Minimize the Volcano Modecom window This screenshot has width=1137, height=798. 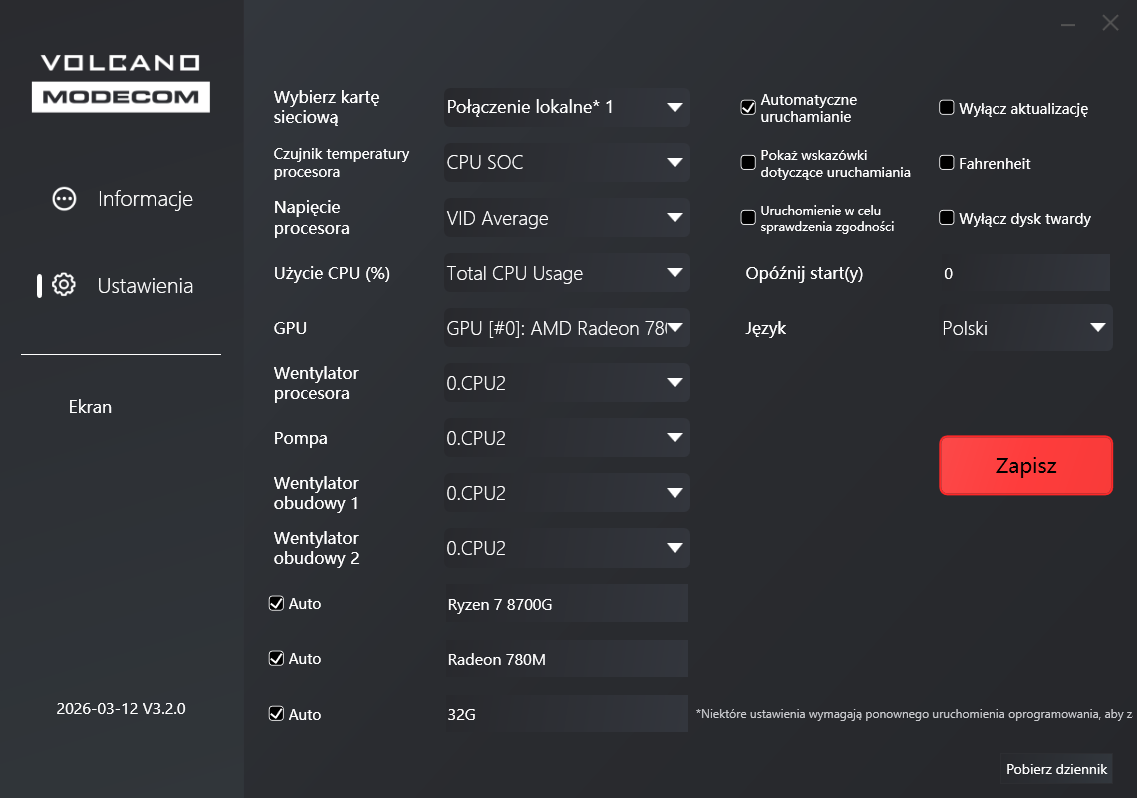click(1068, 23)
